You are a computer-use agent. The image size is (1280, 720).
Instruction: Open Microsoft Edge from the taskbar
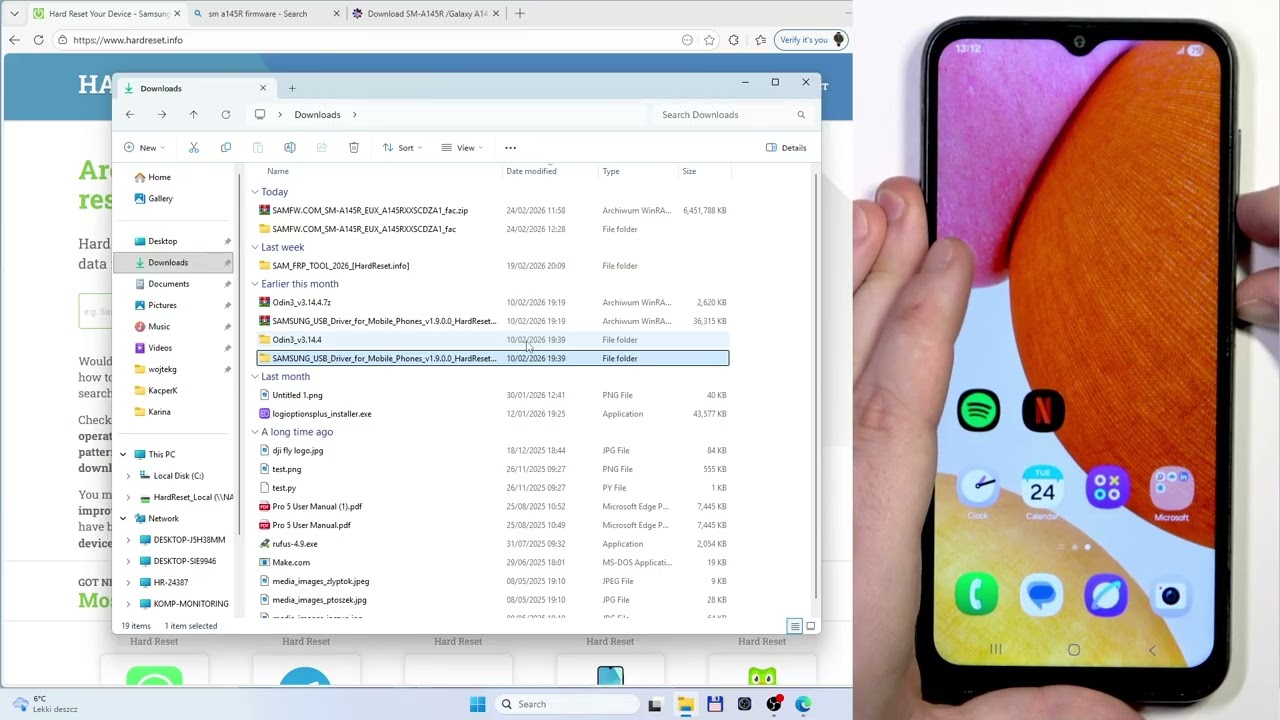(x=803, y=704)
